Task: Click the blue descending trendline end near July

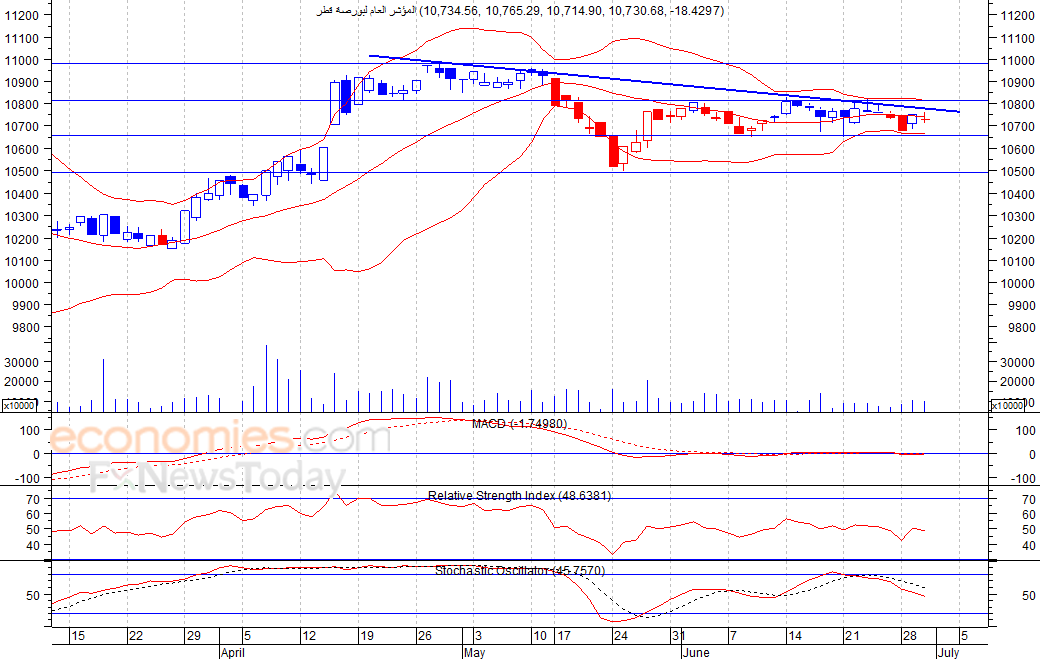Action: 957,111
